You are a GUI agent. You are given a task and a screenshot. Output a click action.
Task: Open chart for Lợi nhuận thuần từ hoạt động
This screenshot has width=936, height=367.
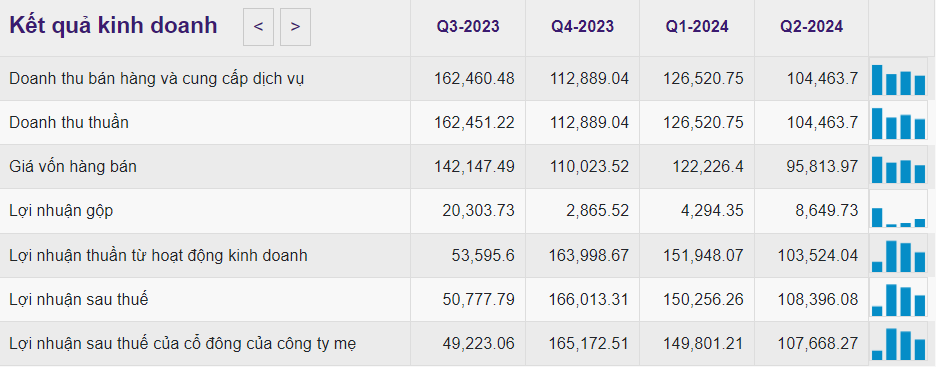point(898,256)
